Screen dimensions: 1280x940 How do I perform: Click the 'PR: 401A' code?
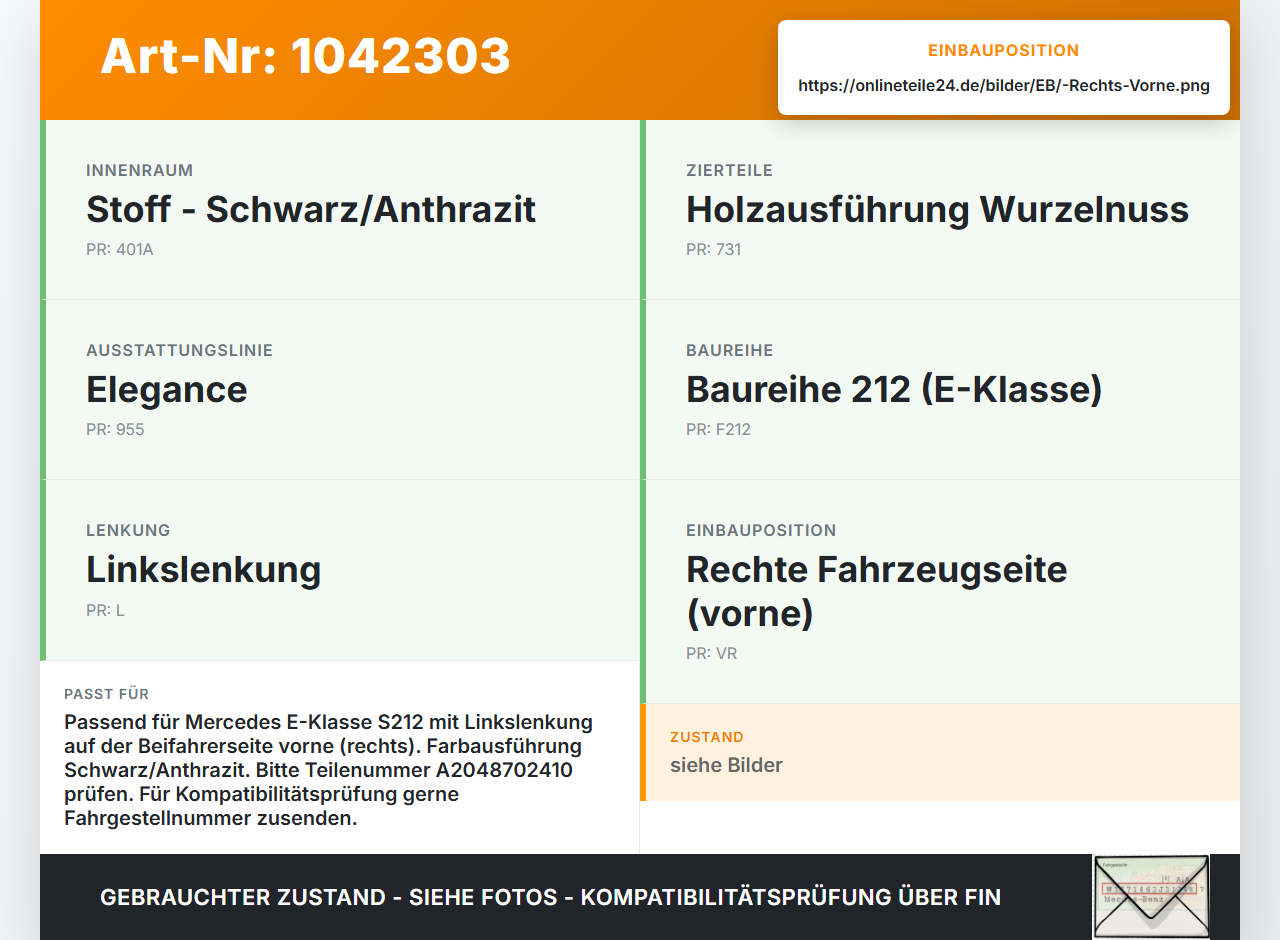(120, 250)
